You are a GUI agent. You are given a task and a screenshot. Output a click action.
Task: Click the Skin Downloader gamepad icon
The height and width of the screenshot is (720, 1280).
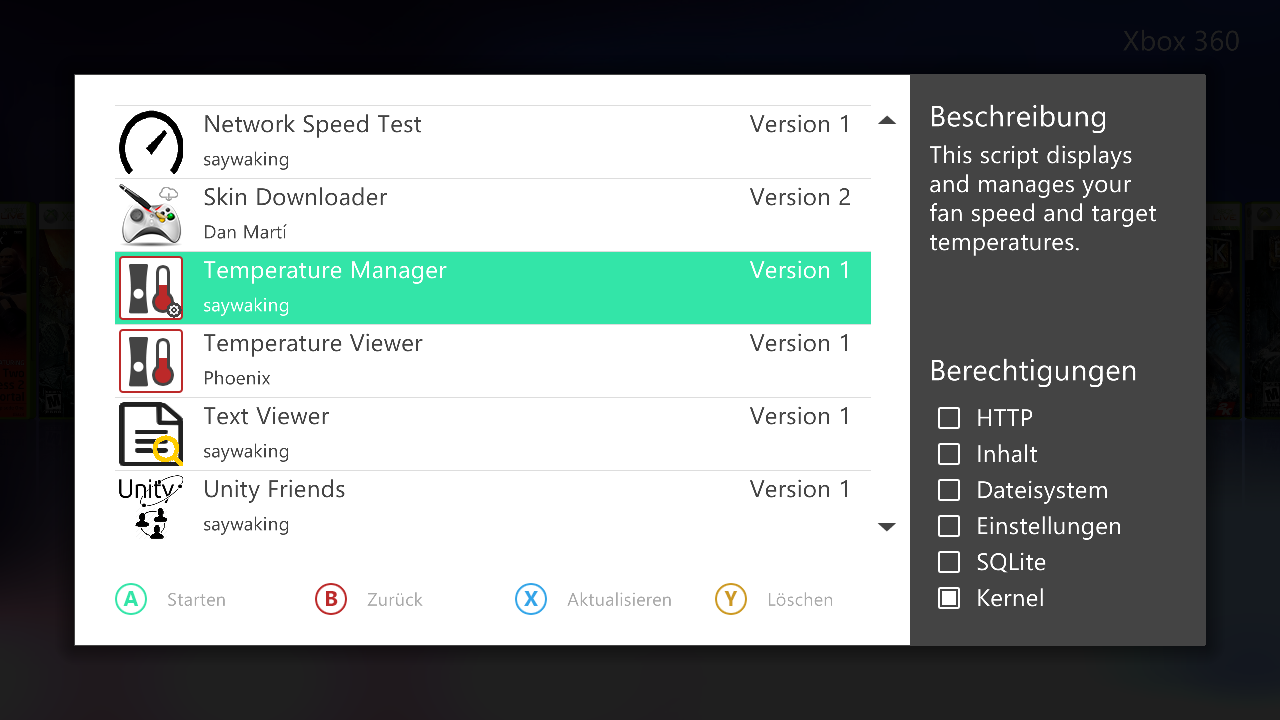pyautogui.click(x=151, y=215)
